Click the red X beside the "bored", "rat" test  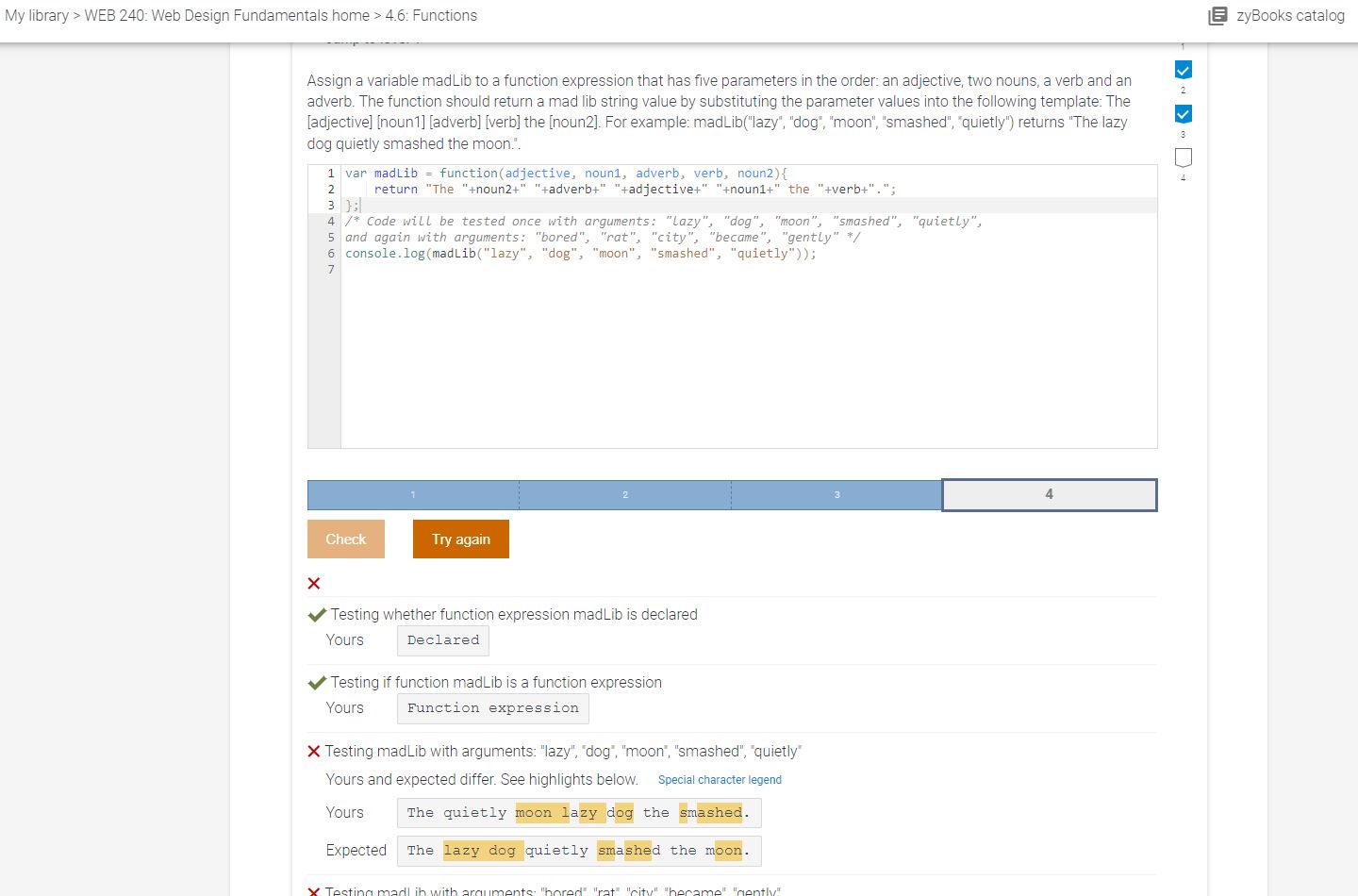coord(313,889)
